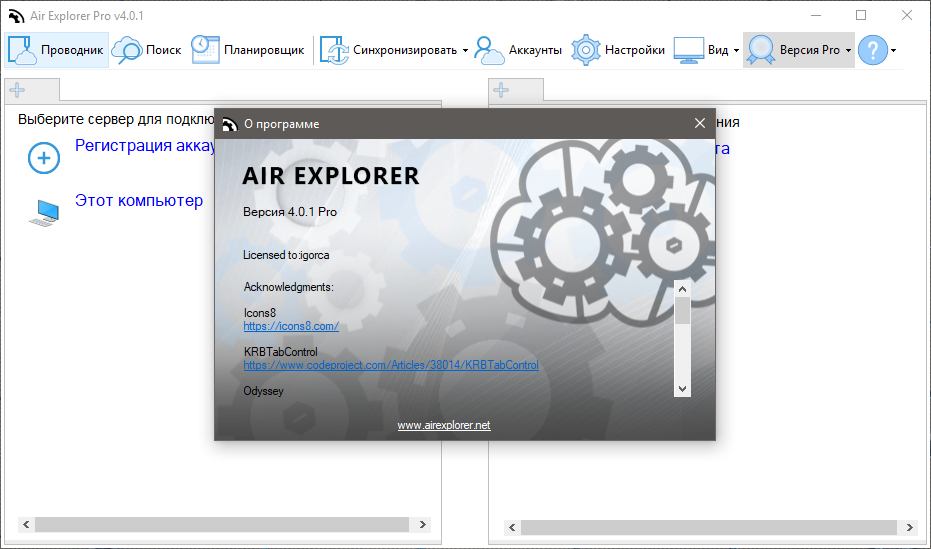This screenshot has width=931, height=549.
Task: Open the icons8.com link
Action: (291, 326)
